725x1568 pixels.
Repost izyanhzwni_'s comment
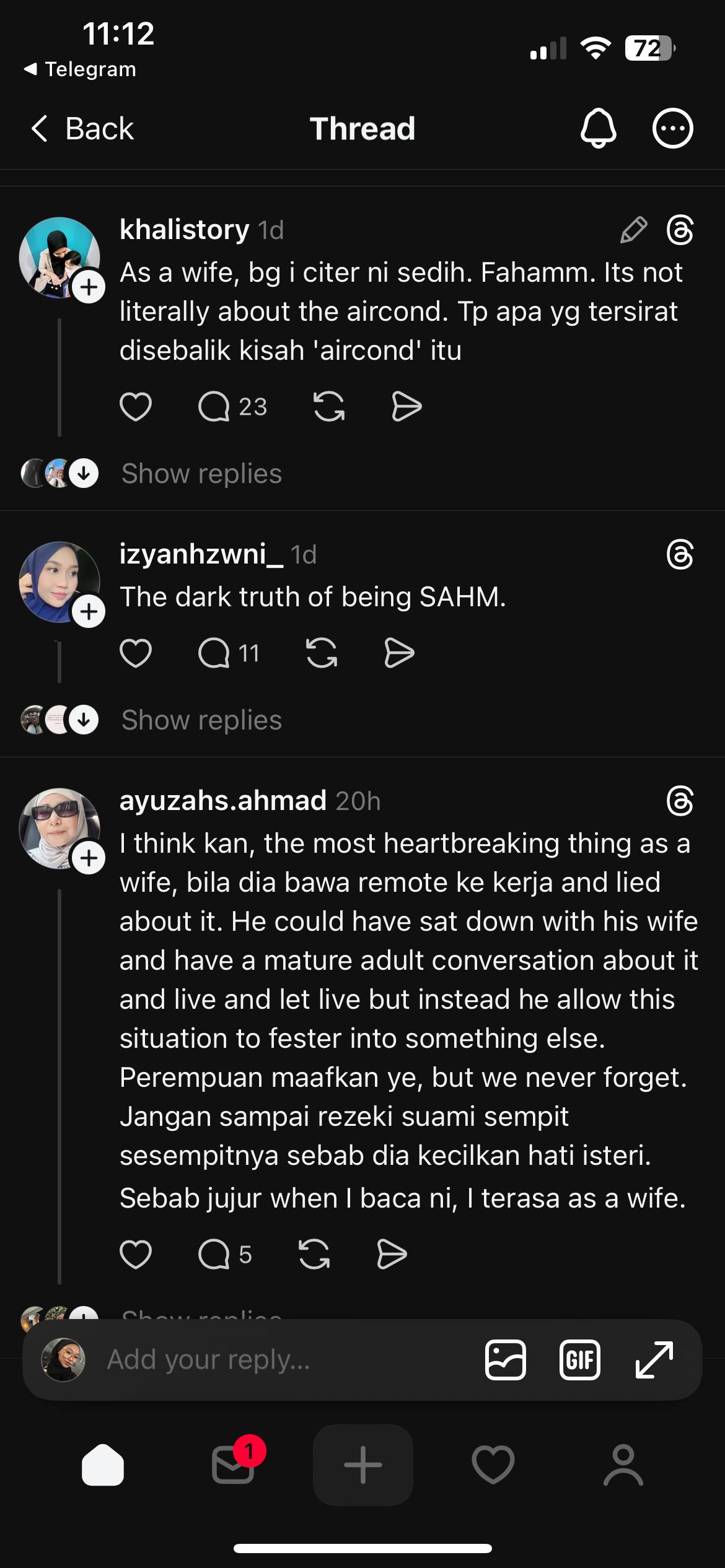tap(322, 653)
